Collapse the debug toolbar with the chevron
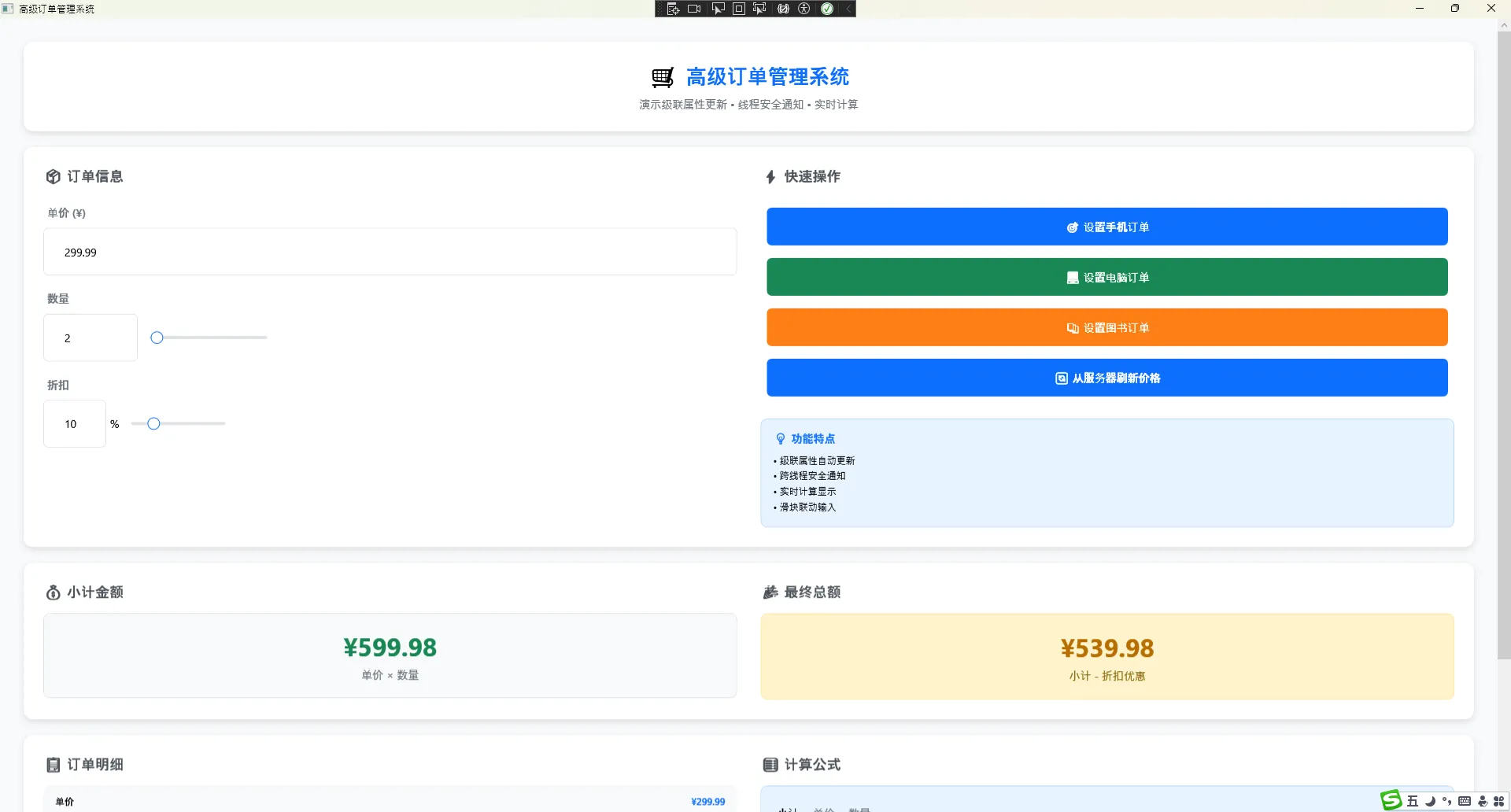1511x812 pixels. (x=848, y=9)
